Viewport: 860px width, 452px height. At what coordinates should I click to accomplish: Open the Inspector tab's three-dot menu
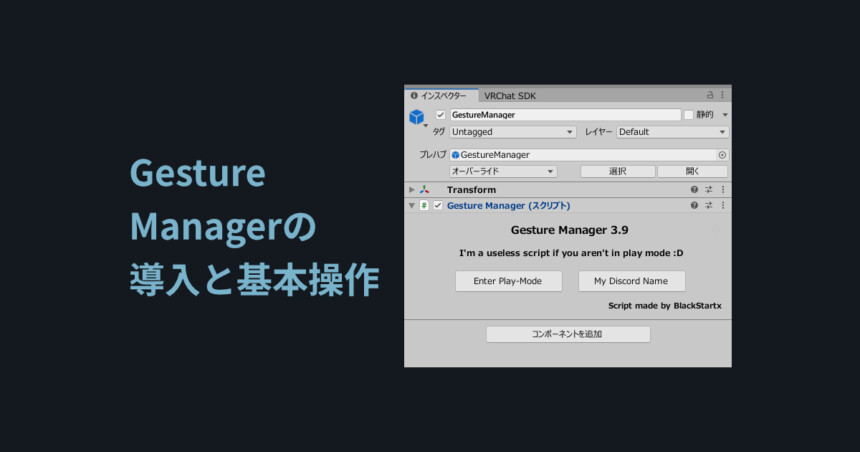[722, 95]
